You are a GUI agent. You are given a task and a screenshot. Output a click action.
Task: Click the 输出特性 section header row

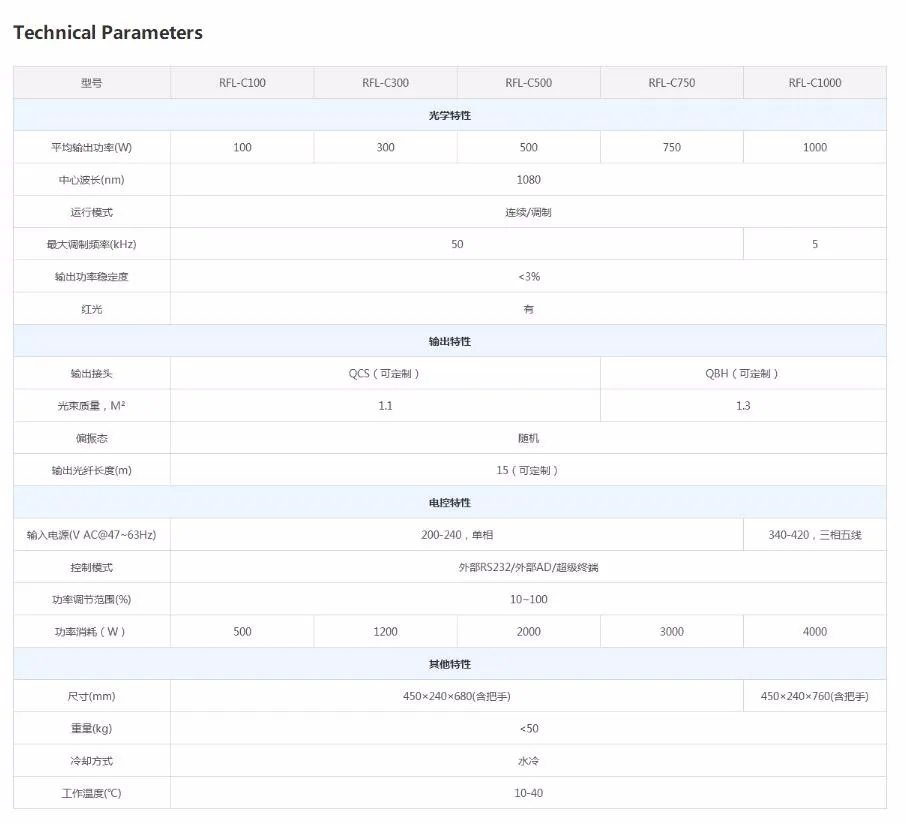point(450,341)
